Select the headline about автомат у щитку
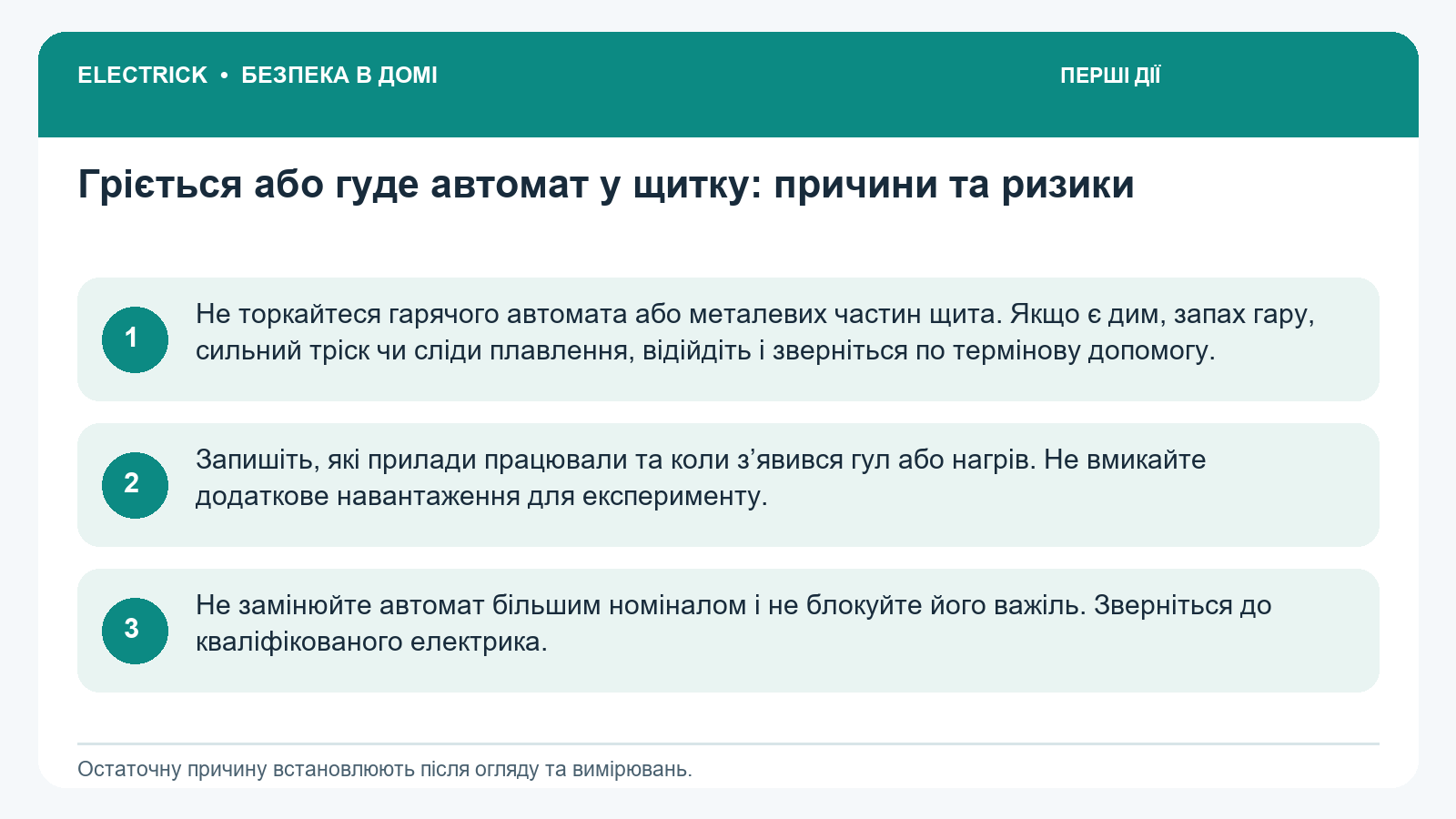The image size is (1456, 819). click(606, 185)
